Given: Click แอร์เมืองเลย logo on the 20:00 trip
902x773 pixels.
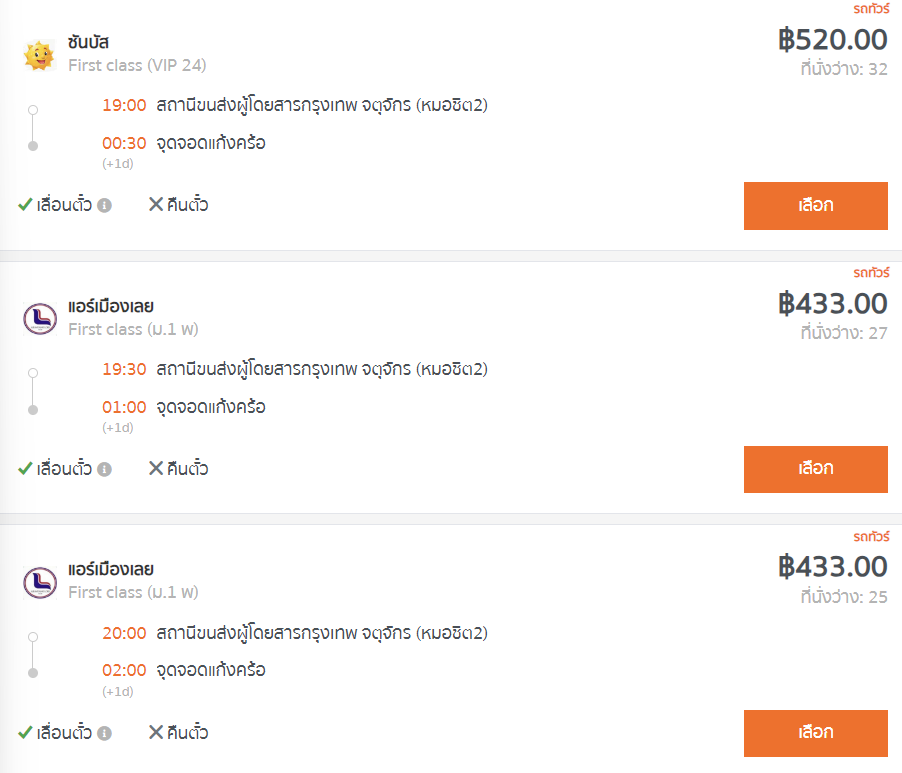Looking at the screenshot, I should [40, 583].
